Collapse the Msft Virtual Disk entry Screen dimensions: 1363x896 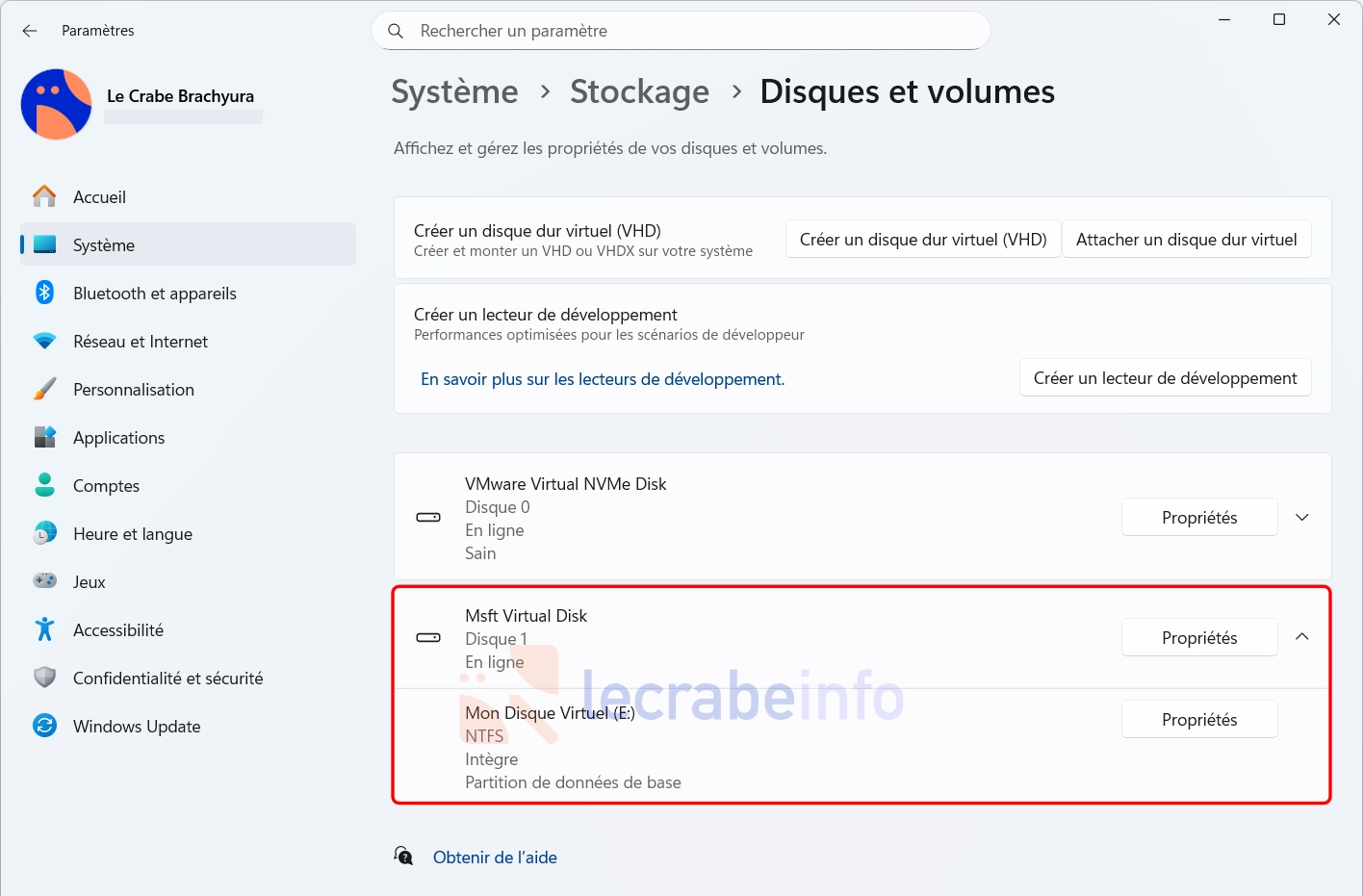click(x=1302, y=637)
